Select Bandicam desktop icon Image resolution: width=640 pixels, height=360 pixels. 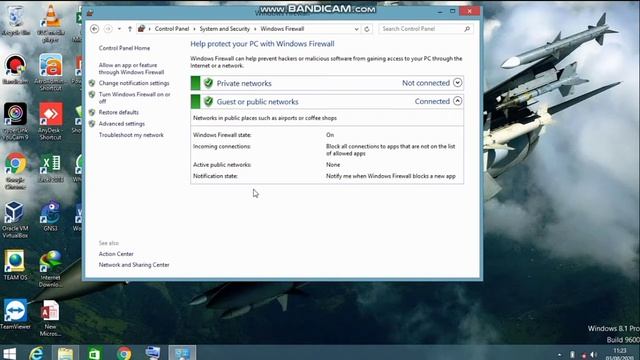(16, 69)
